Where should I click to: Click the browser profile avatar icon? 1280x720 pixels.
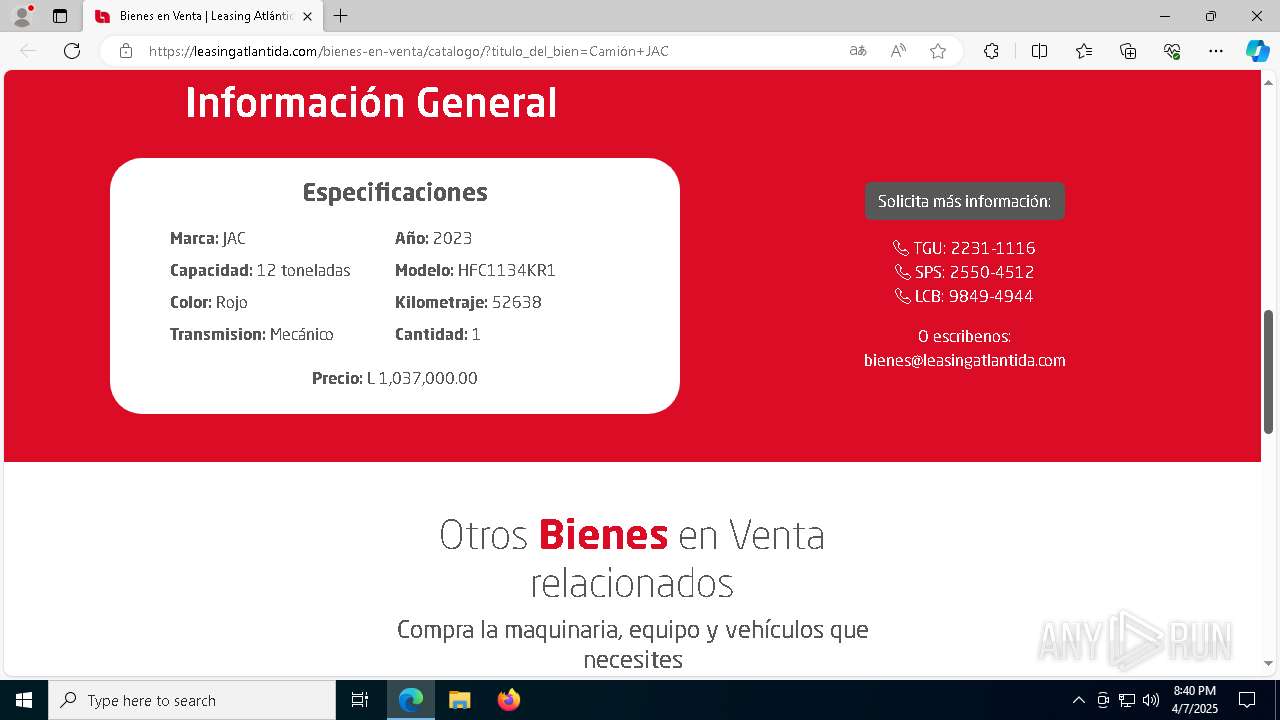[x=22, y=16]
